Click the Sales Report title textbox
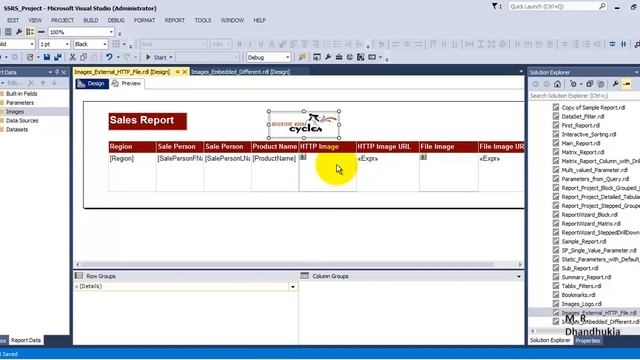The image size is (640, 360). pos(148,121)
